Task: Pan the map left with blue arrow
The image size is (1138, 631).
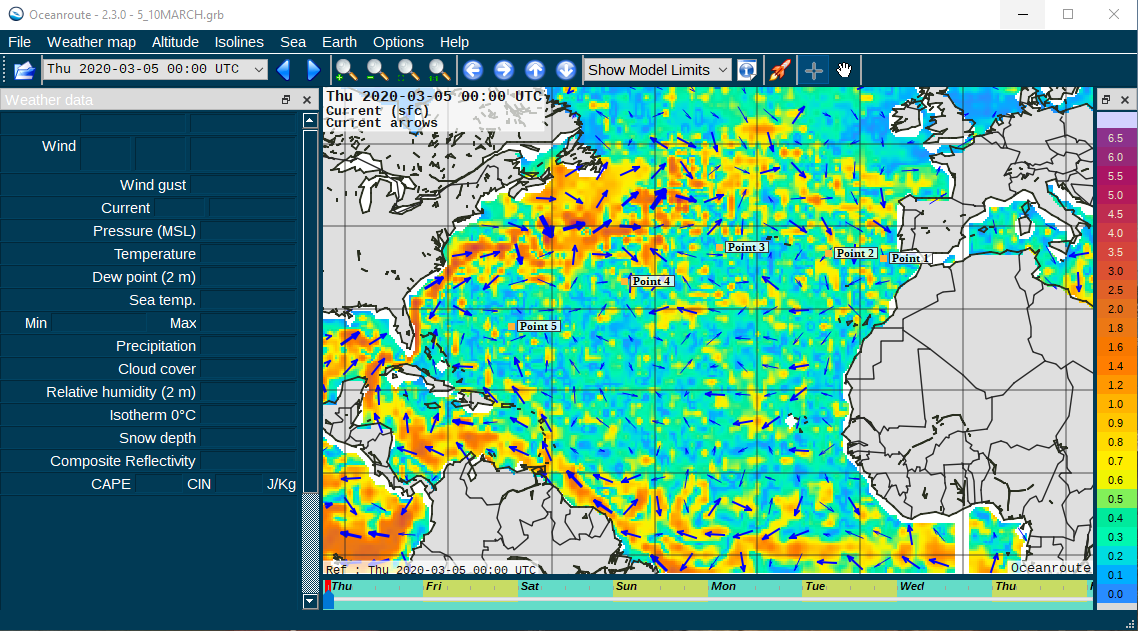Action: [473, 70]
